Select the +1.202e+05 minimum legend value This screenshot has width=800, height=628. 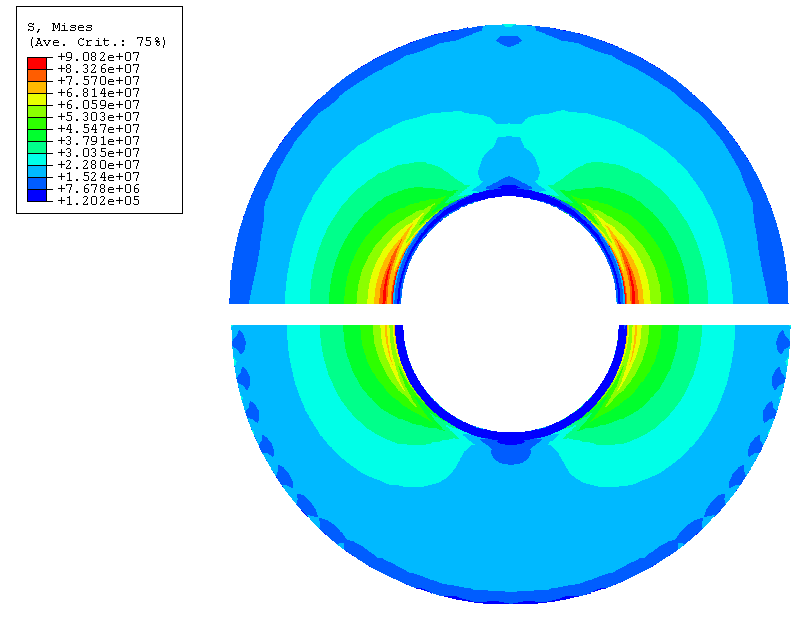(98, 200)
